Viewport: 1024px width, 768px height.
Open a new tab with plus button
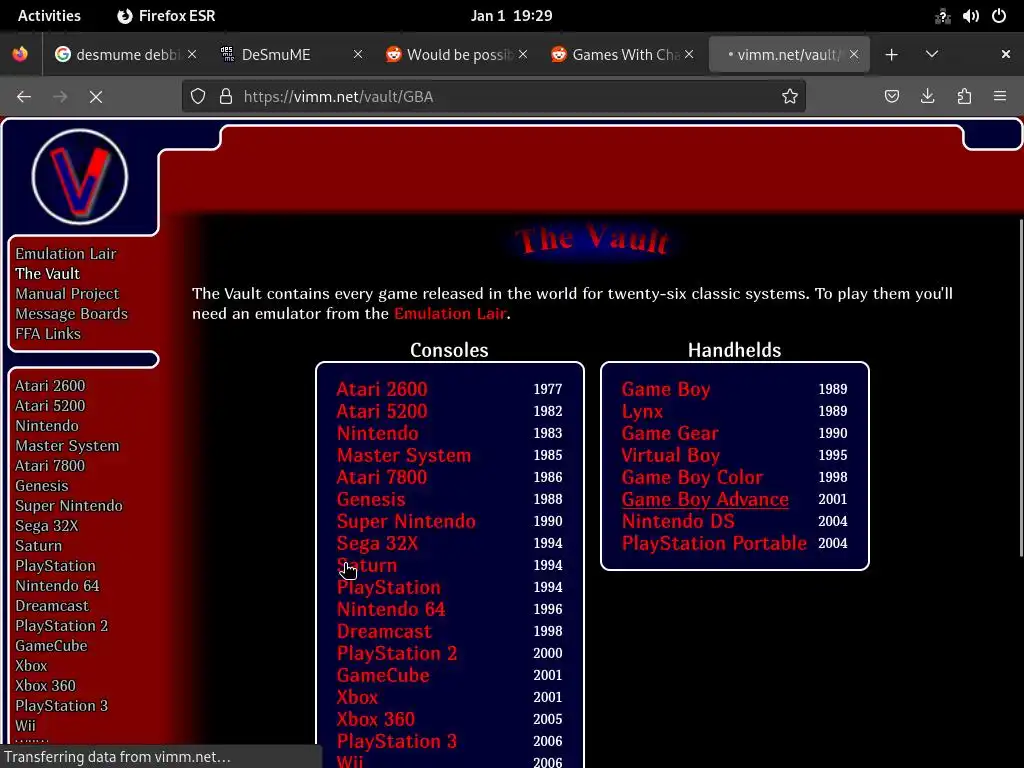point(891,55)
